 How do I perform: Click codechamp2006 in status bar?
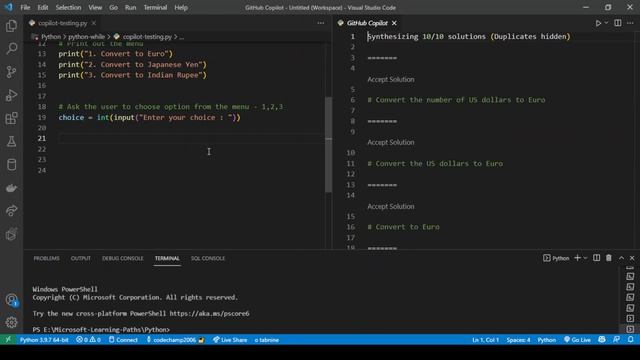point(175,340)
